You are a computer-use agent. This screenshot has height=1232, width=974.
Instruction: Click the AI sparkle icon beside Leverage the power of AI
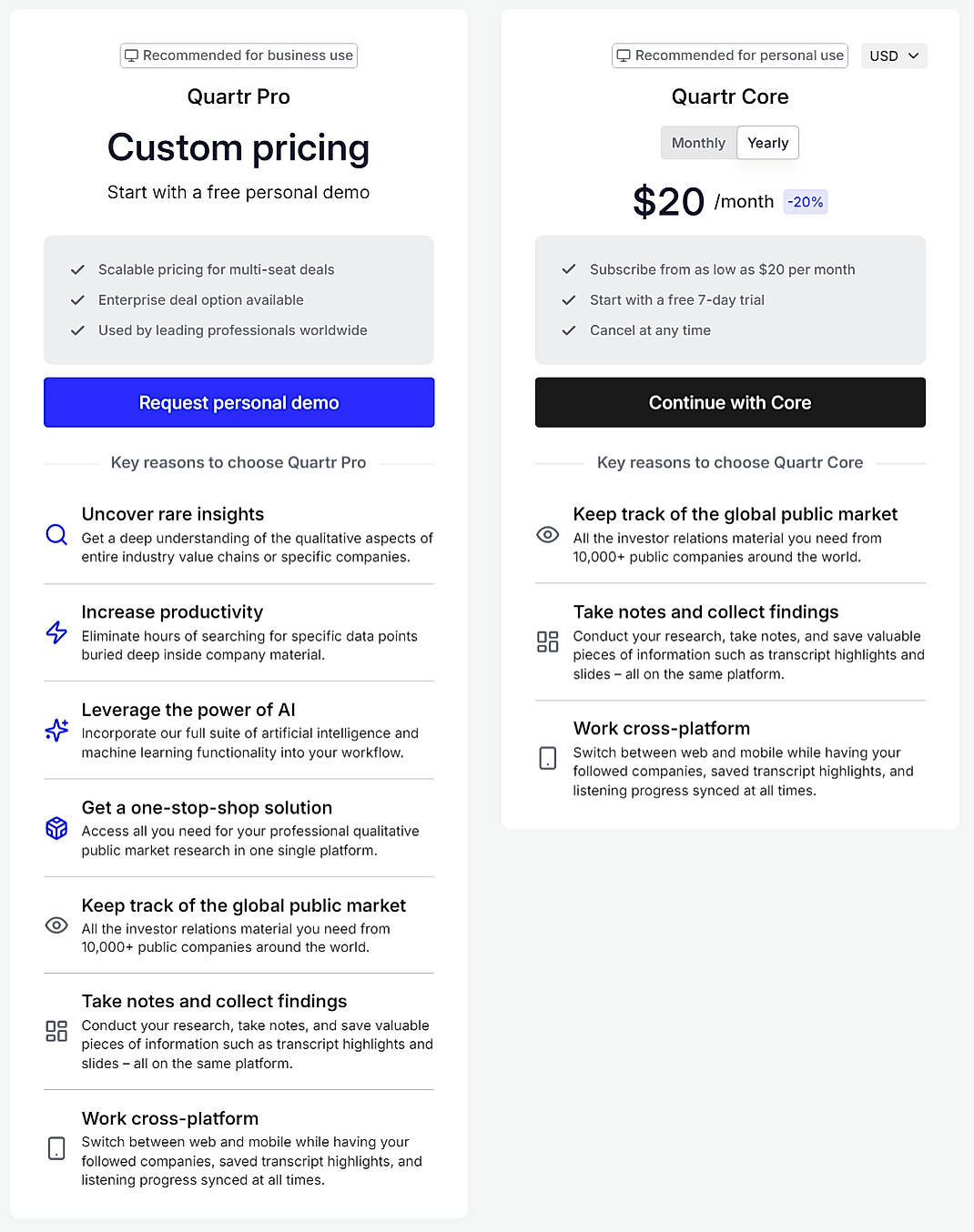tap(56, 731)
